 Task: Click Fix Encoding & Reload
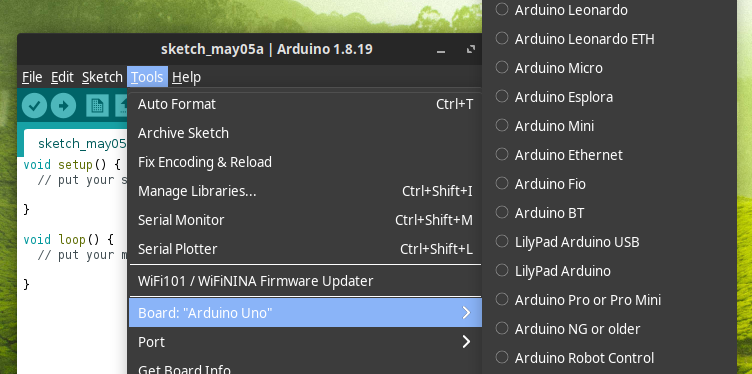[x=305, y=162]
